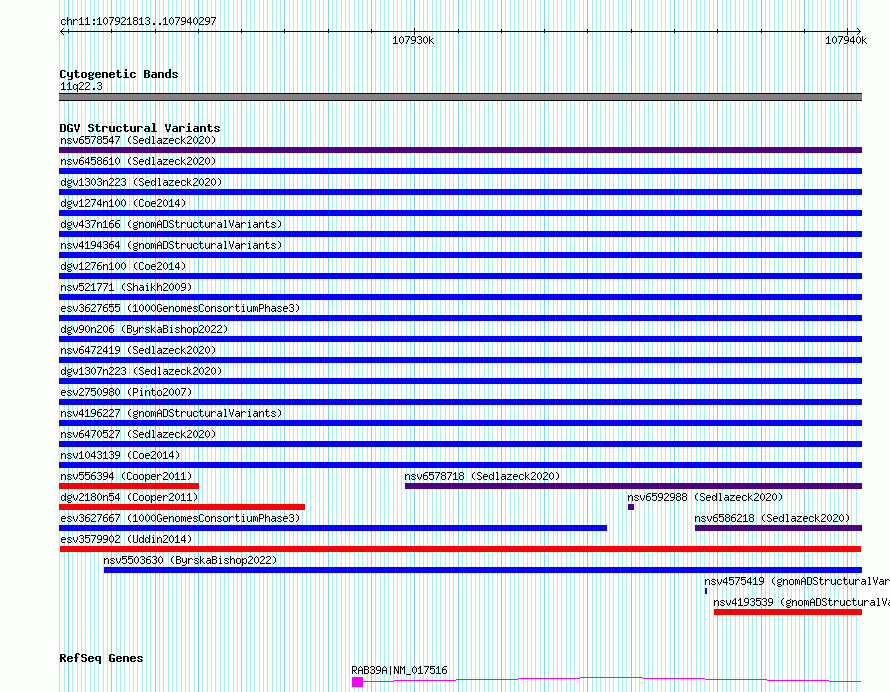The height and width of the screenshot is (692, 890).
Task: Select the small purple nsv6592988 variant marker
Action: click(x=631, y=507)
